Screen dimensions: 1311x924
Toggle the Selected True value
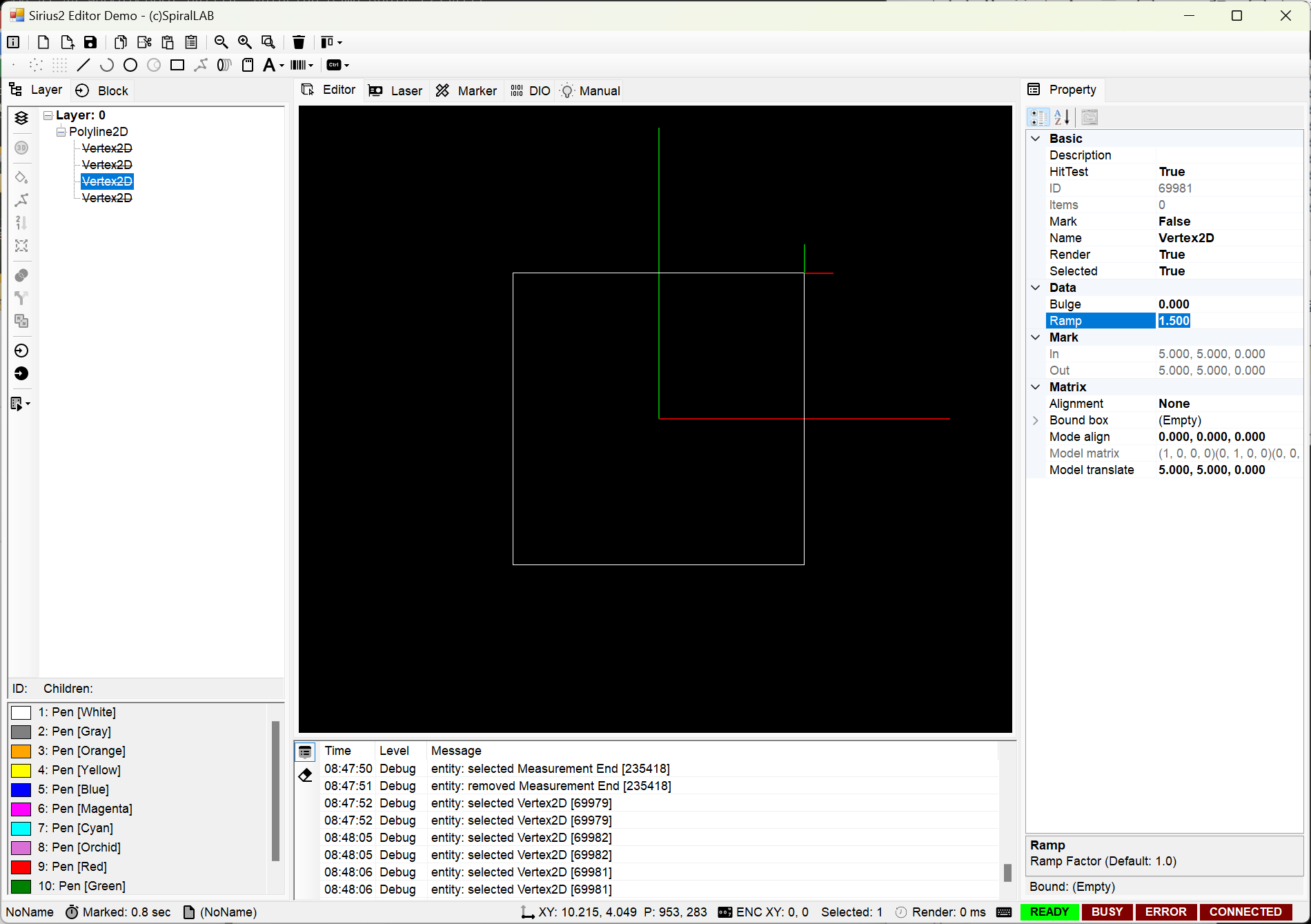point(1230,271)
